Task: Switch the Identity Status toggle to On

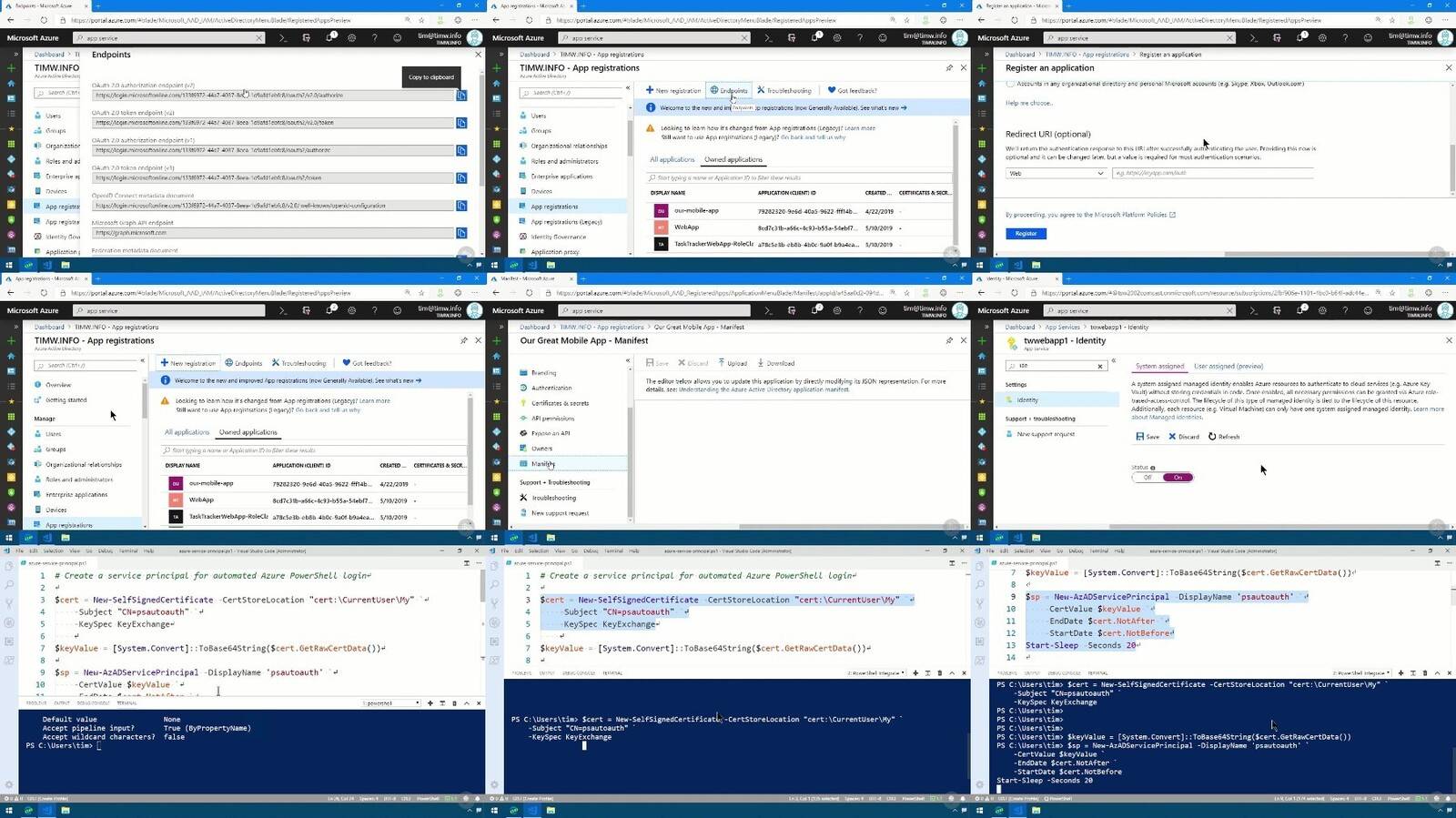Action: tap(1178, 477)
